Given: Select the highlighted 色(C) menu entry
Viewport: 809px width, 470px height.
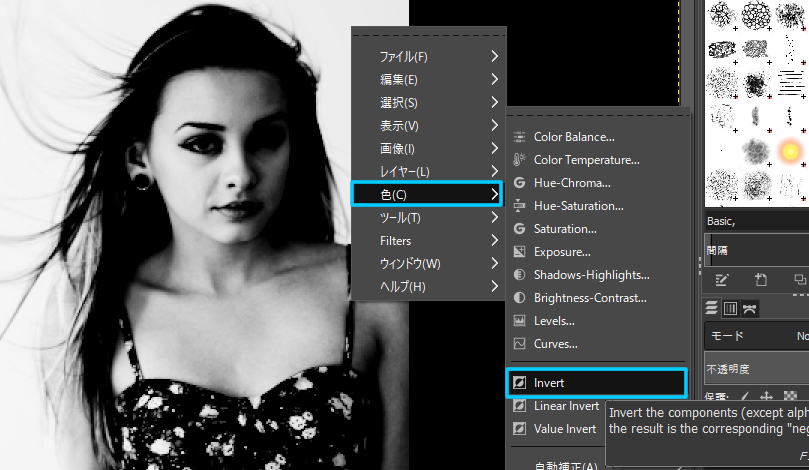Looking at the screenshot, I should click(427, 194).
